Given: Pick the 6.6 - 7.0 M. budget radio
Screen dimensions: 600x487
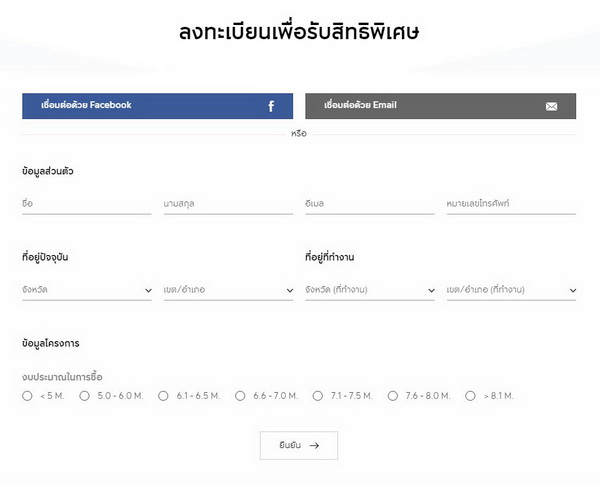Looking at the screenshot, I should point(240,396).
